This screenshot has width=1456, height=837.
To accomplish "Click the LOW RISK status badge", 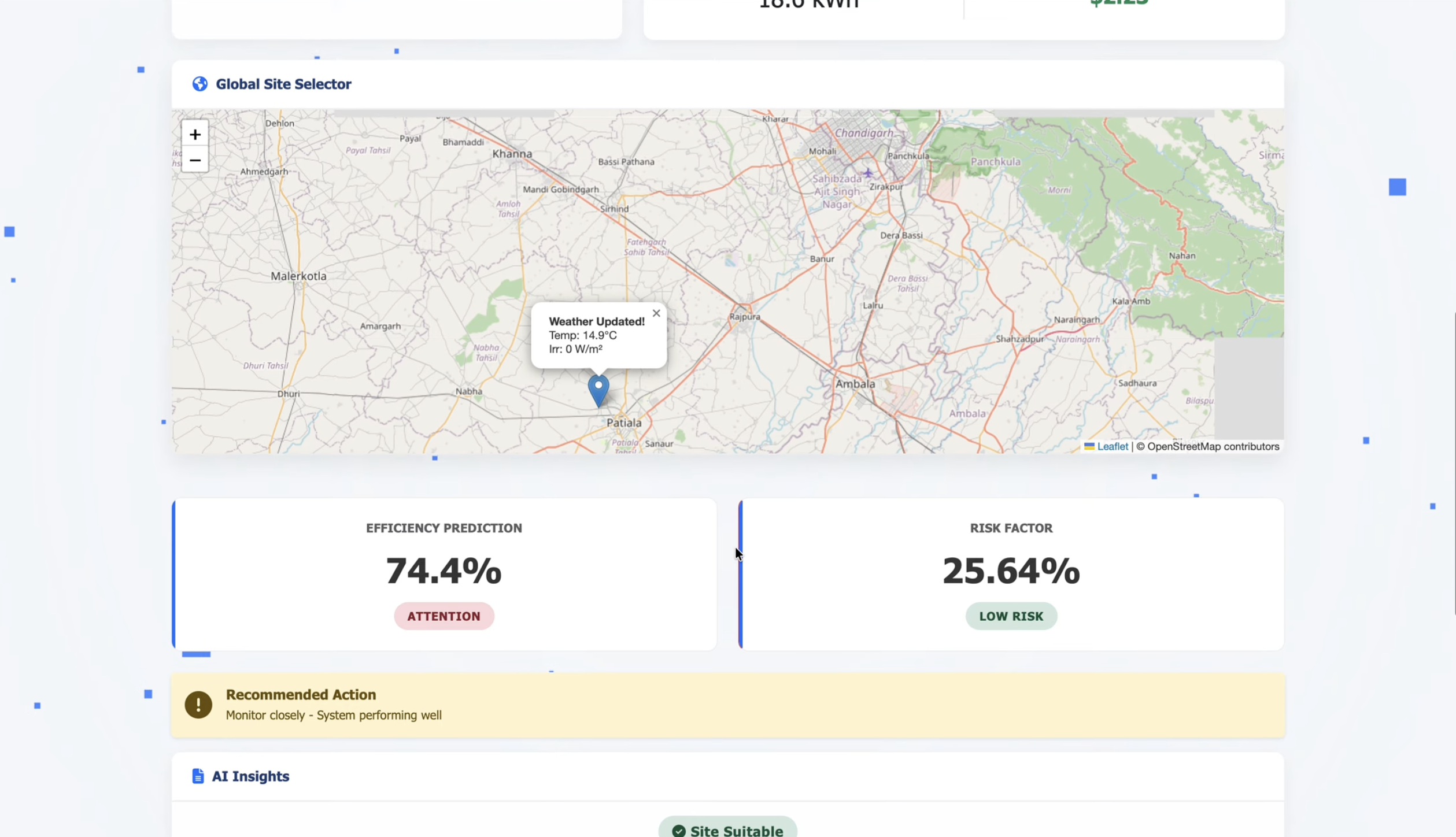I will point(1010,616).
